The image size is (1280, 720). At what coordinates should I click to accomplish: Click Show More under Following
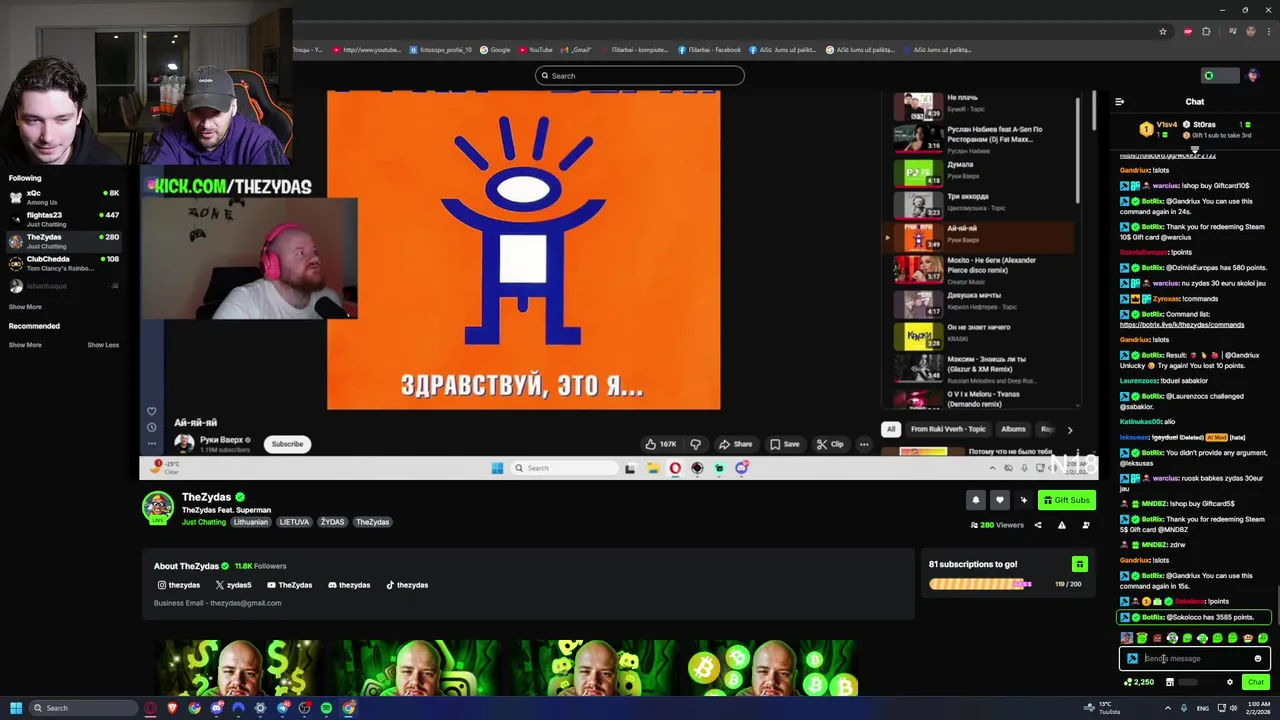(25, 307)
